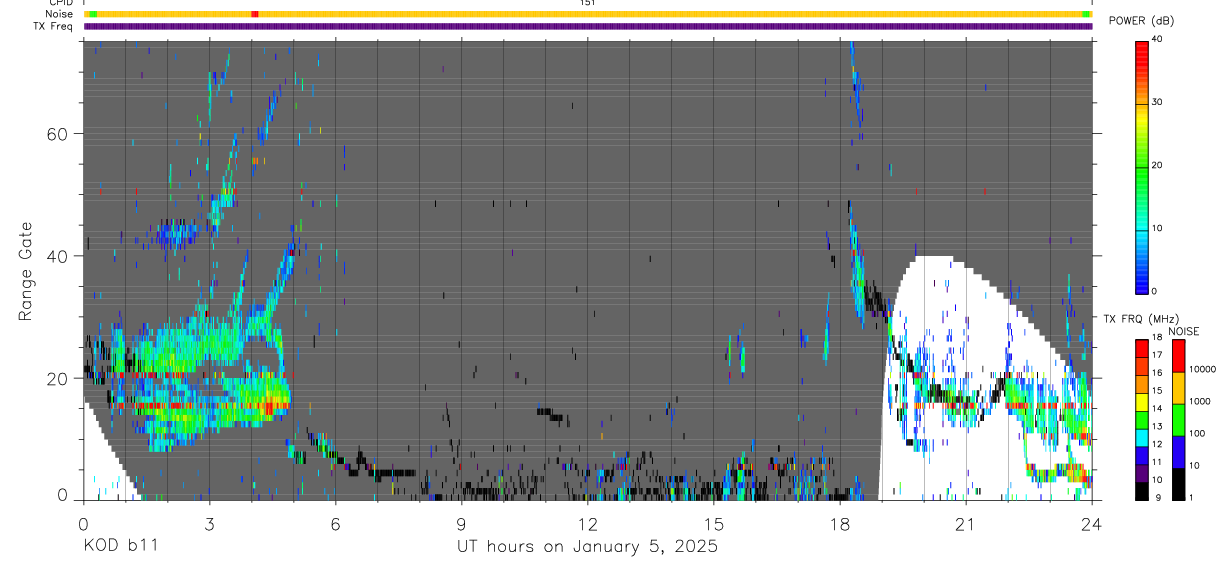Click the 0 tick on the POWER scale
Image resolution: width=1228 pixels, height=567 pixels.
(1155, 291)
